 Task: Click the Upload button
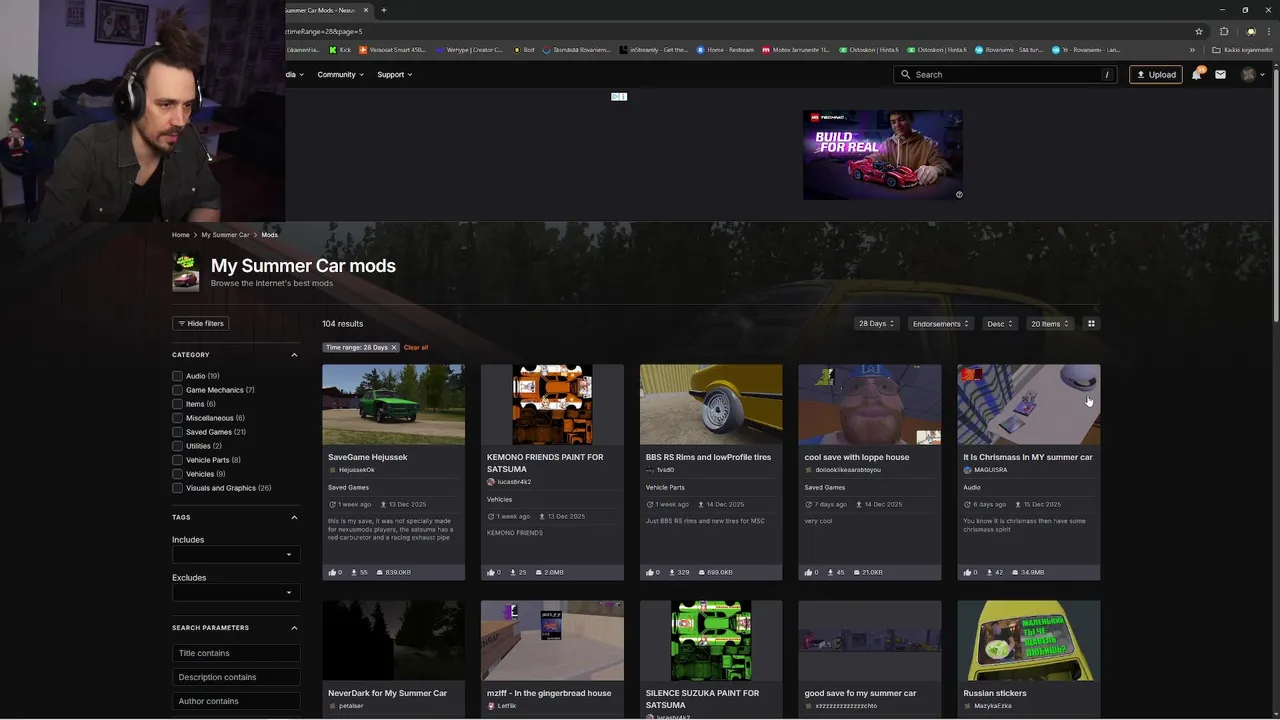point(1156,74)
